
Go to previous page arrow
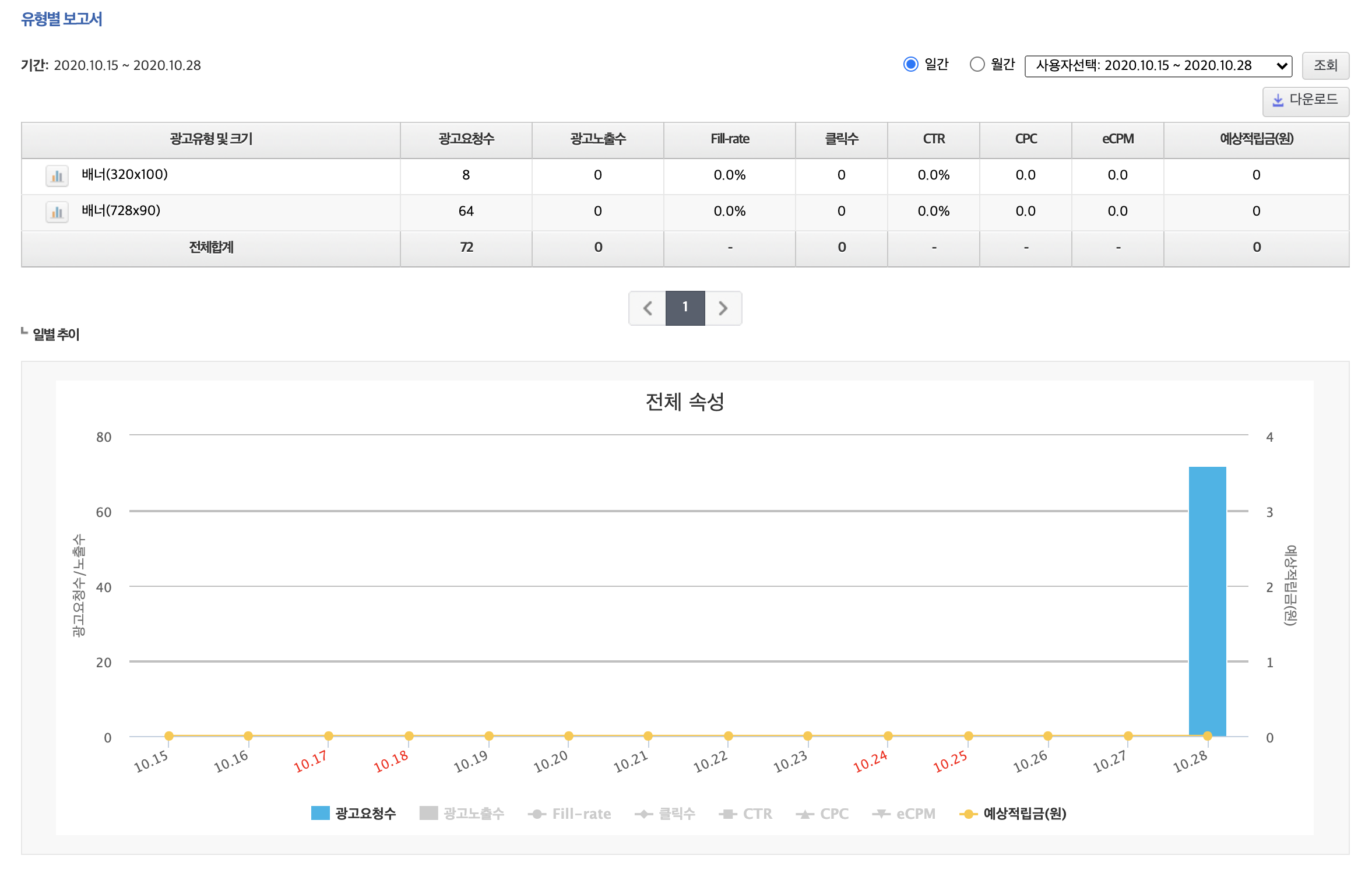point(647,308)
